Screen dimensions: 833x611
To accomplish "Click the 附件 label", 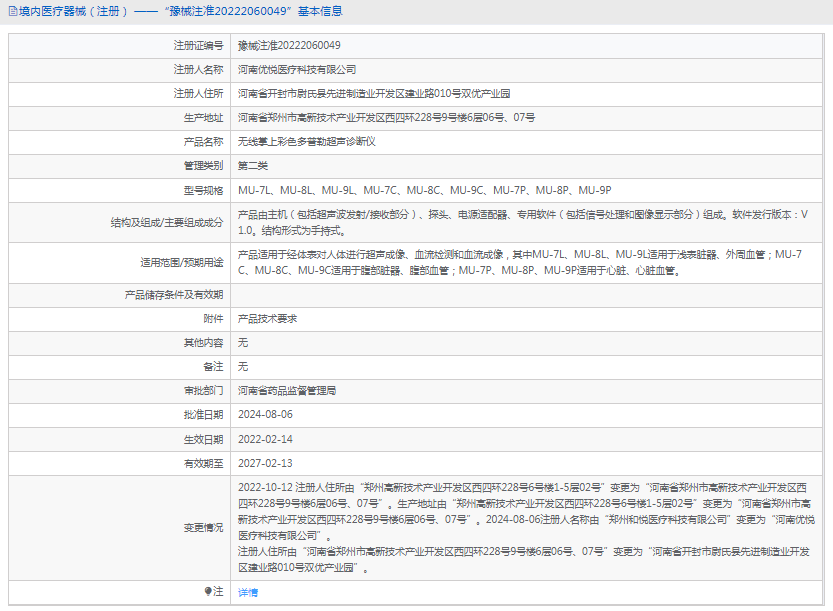I will [214, 319].
